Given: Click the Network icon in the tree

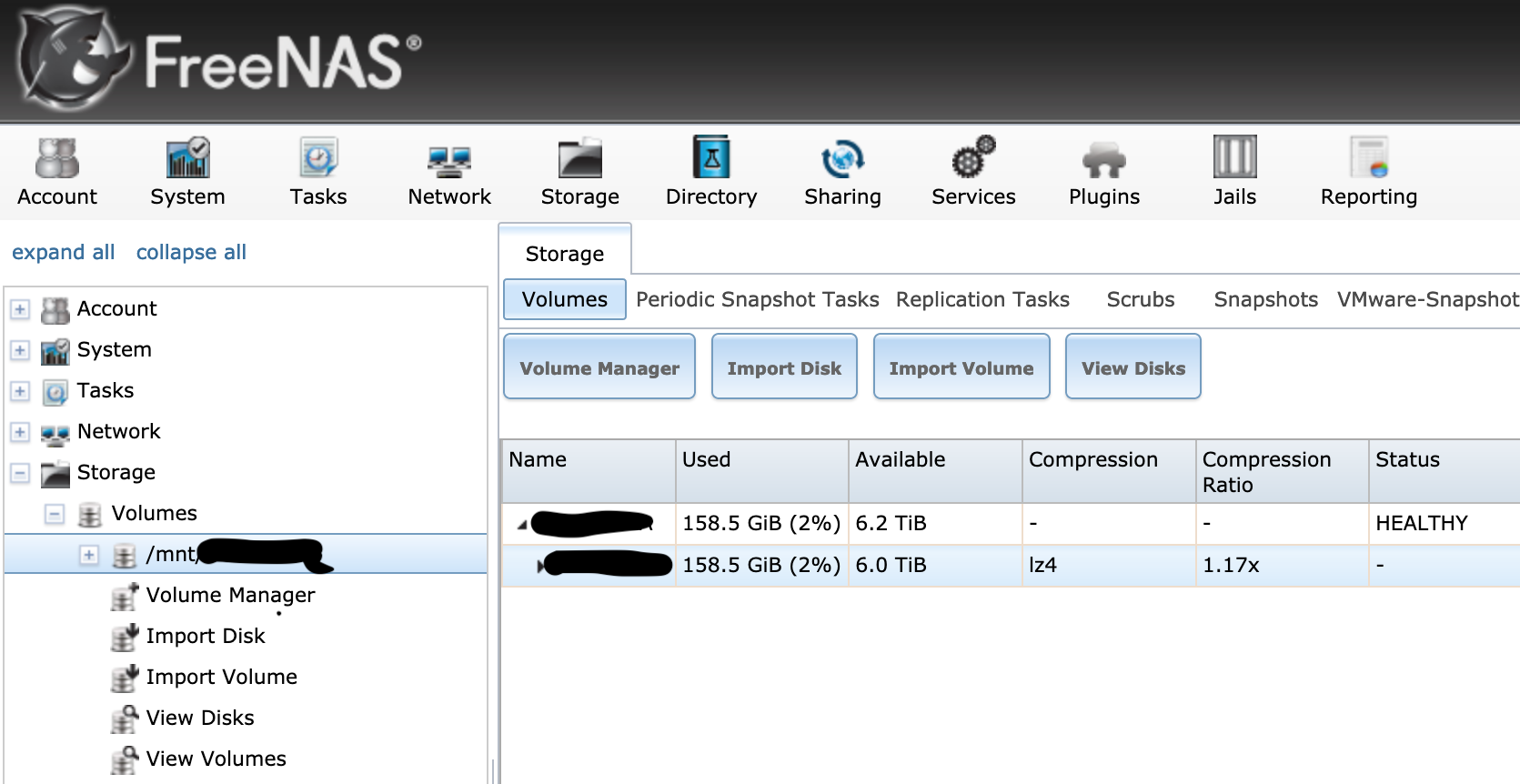Looking at the screenshot, I should coord(55,436).
